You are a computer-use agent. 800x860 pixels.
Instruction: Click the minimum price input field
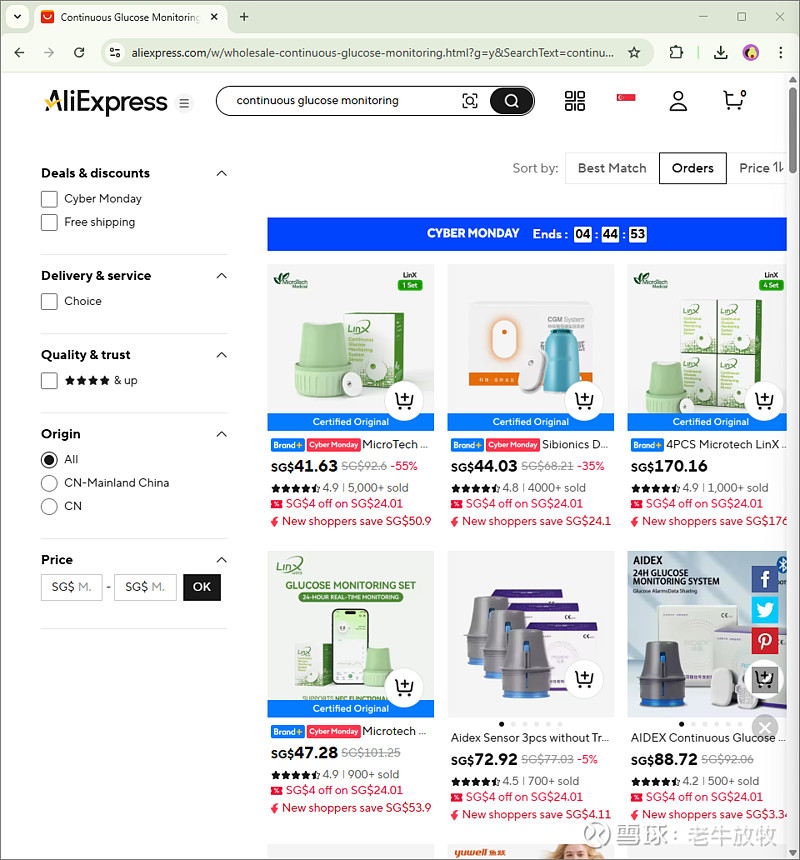72,587
